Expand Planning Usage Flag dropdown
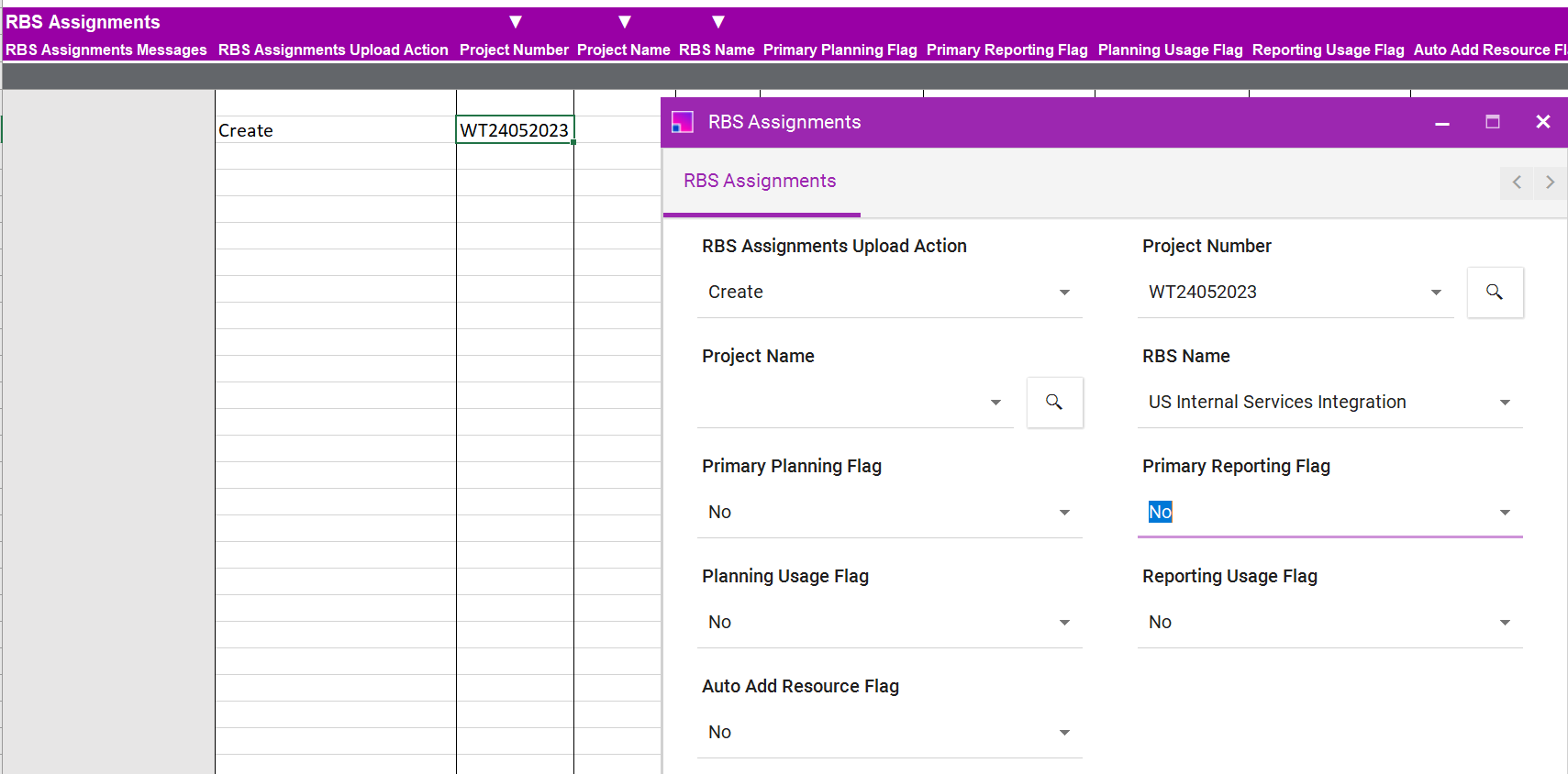 pos(1064,623)
